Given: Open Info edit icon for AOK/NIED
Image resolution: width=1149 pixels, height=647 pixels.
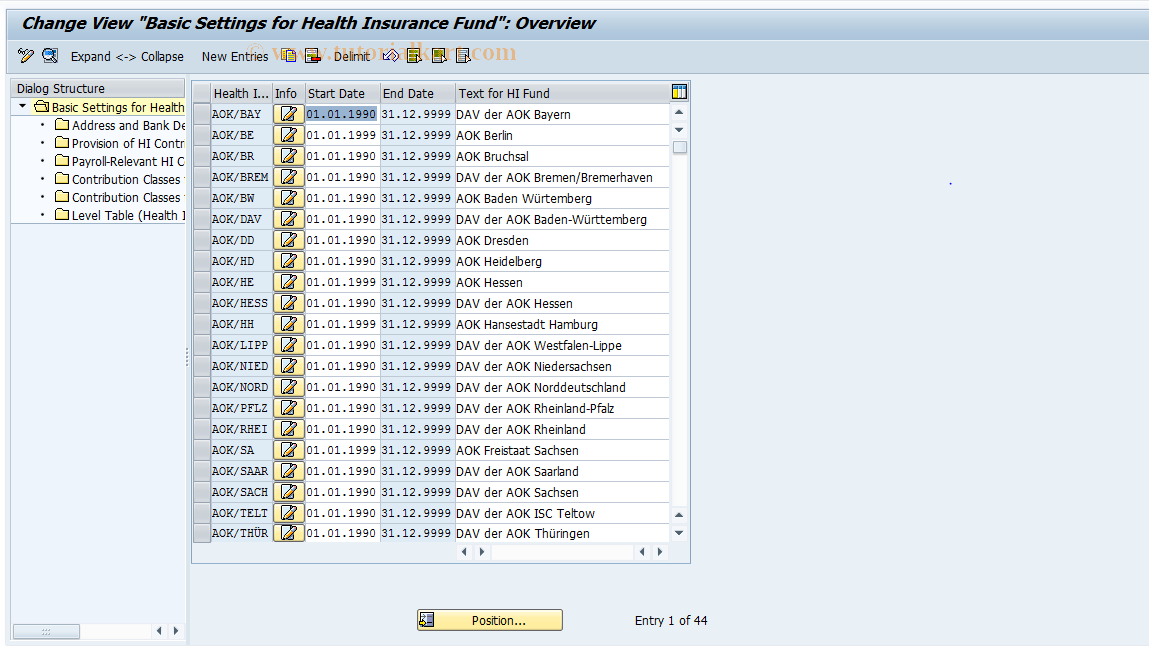Looking at the screenshot, I should pos(289,366).
